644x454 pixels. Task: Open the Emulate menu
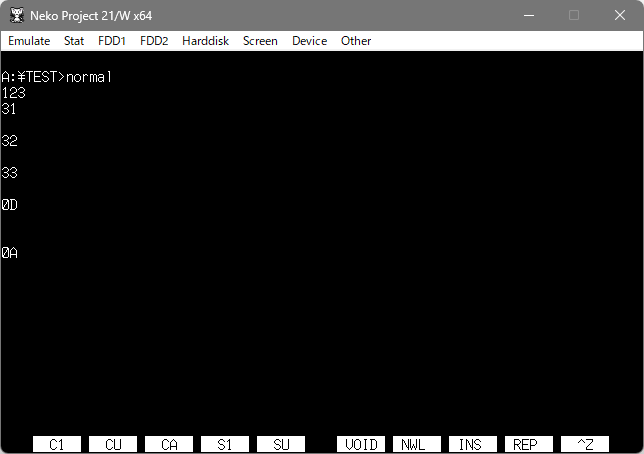29,41
